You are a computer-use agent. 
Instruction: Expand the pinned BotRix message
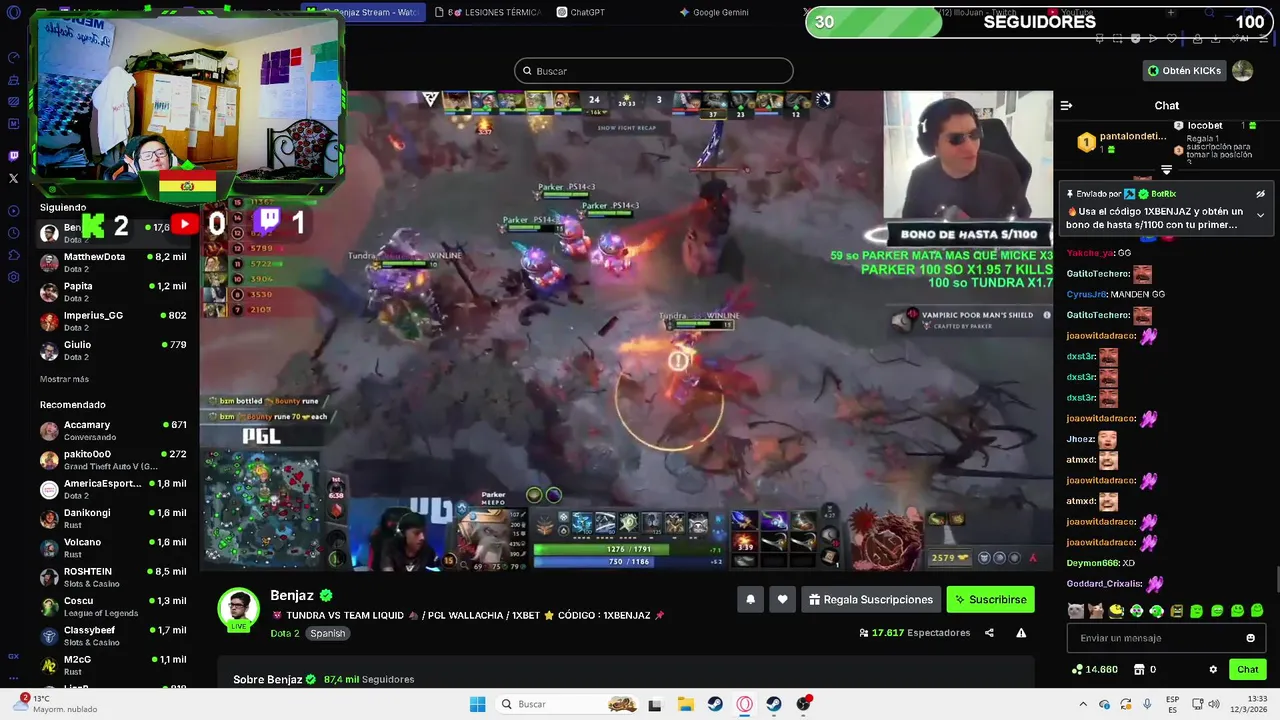tap(1260, 215)
